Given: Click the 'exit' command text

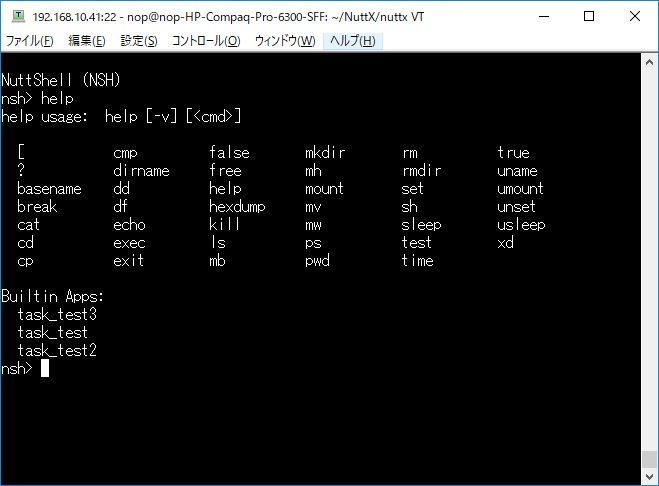Looking at the screenshot, I should (x=129, y=261).
